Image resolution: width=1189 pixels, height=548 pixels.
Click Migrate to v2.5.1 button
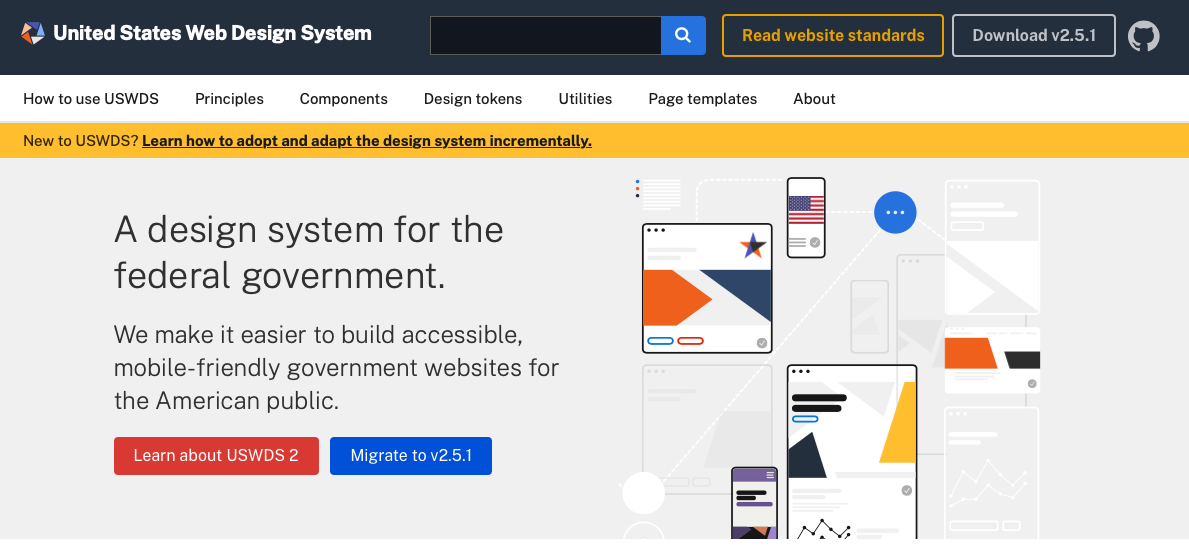[411, 456]
